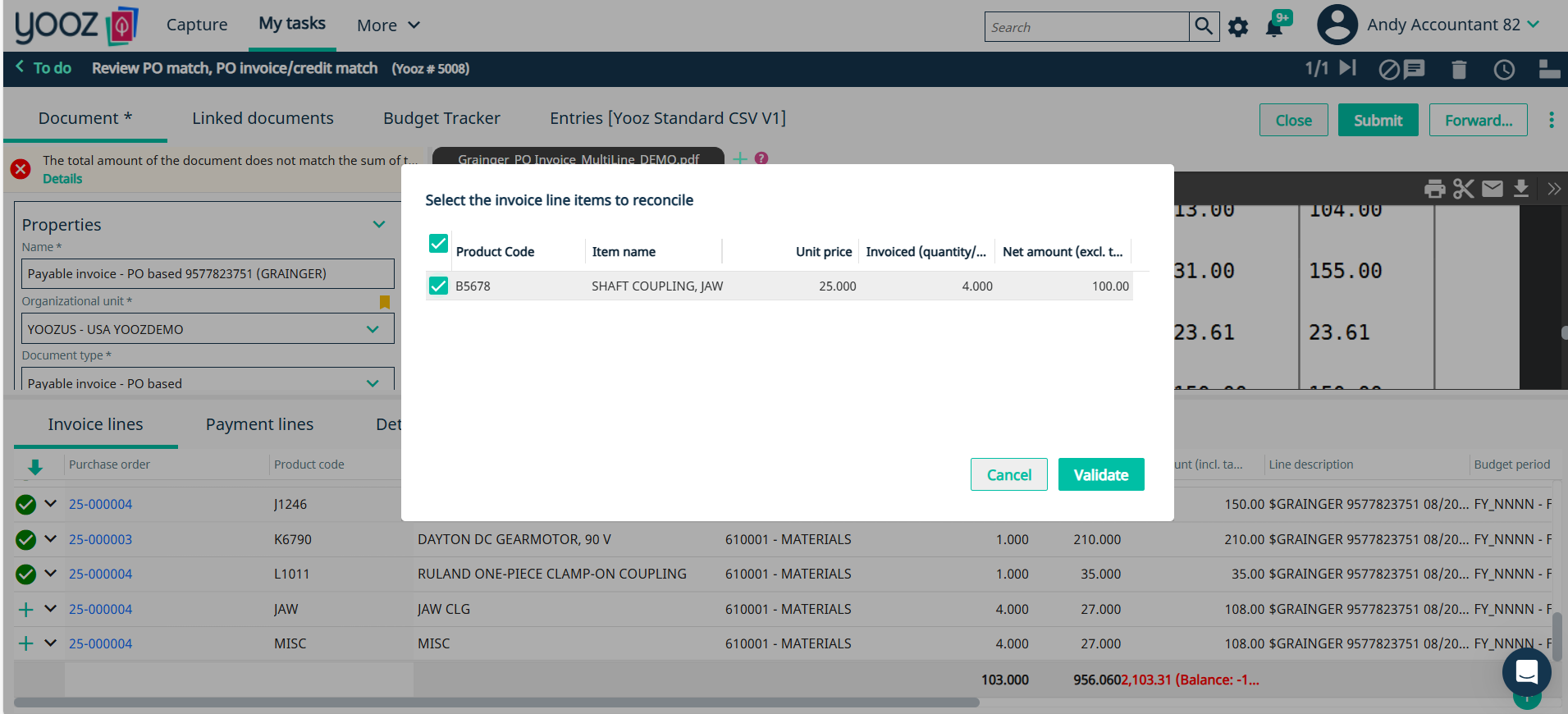Click the scissors split icon
Image resolution: width=1568 pixels, height=714 pixels.
click(1464, 189)
